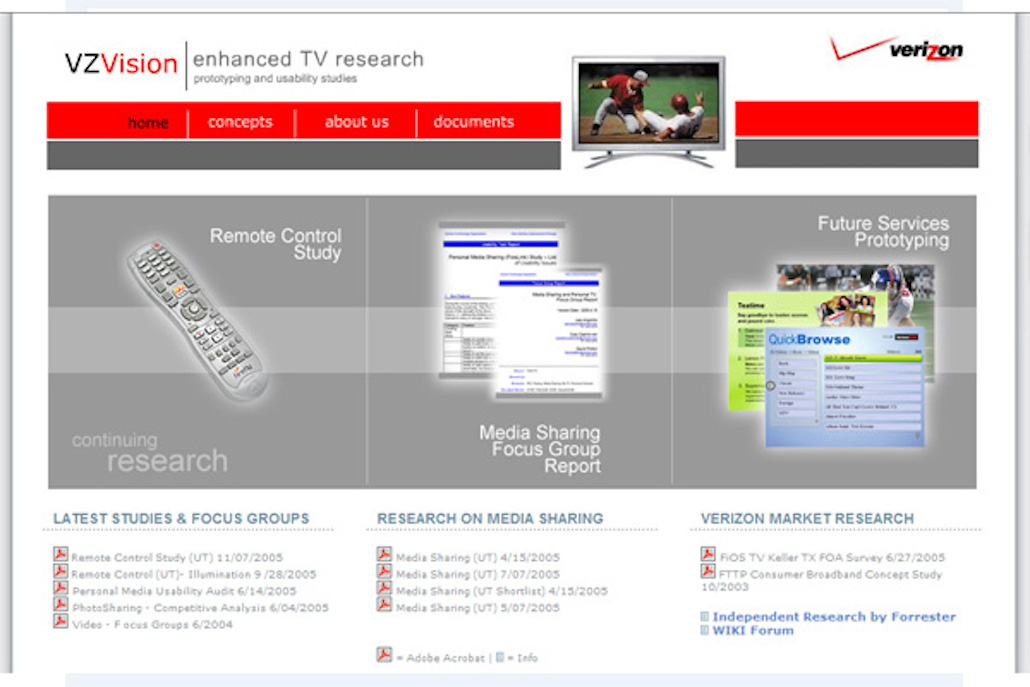1030x687 pixels.
Task: Click PDF icon beside Video Focus Groups 6/2004
Action: 60,622
